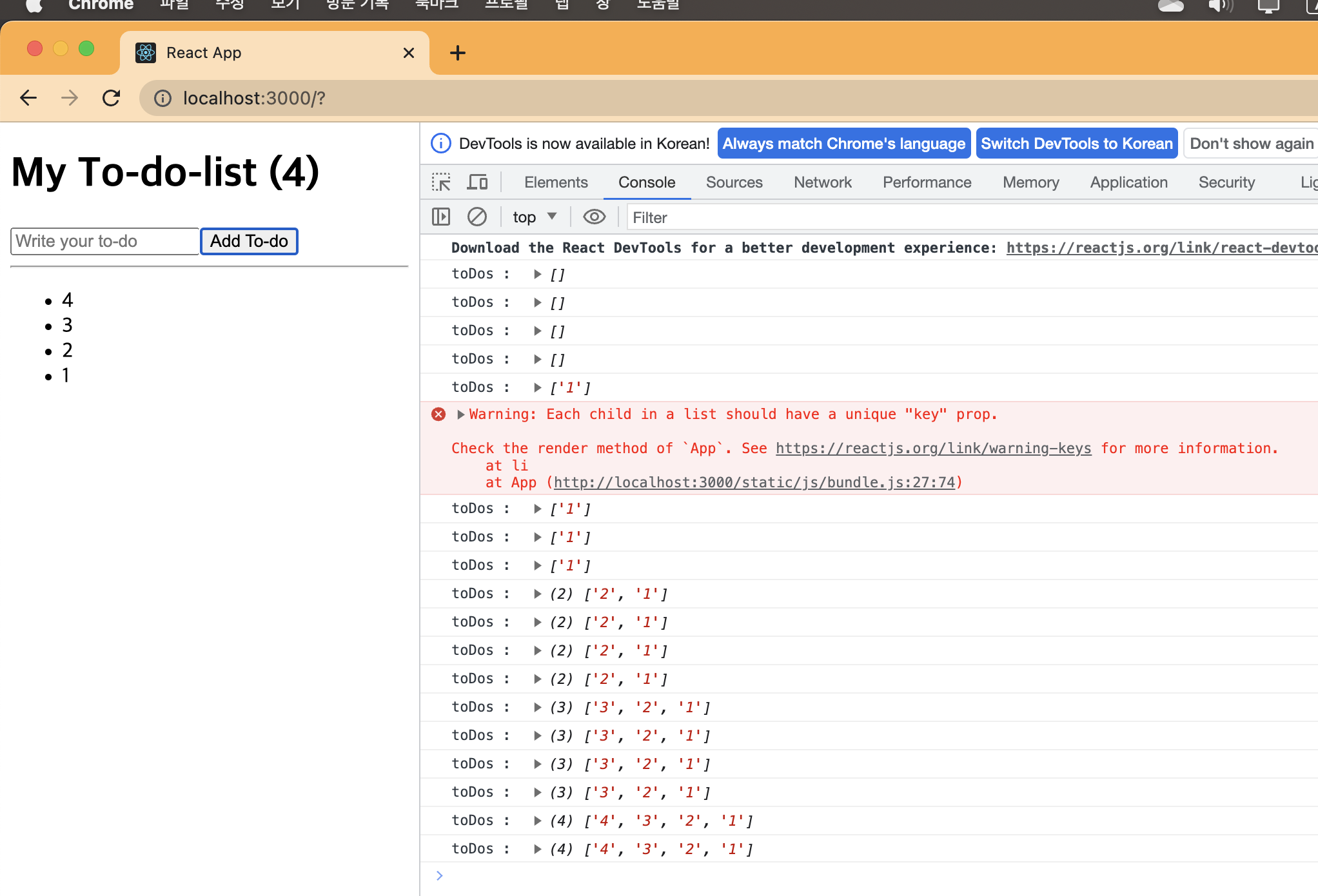This screenshot has width=1318, height=896.
Task: Reload the page with the refresh icon
Action: pos(112,98)
